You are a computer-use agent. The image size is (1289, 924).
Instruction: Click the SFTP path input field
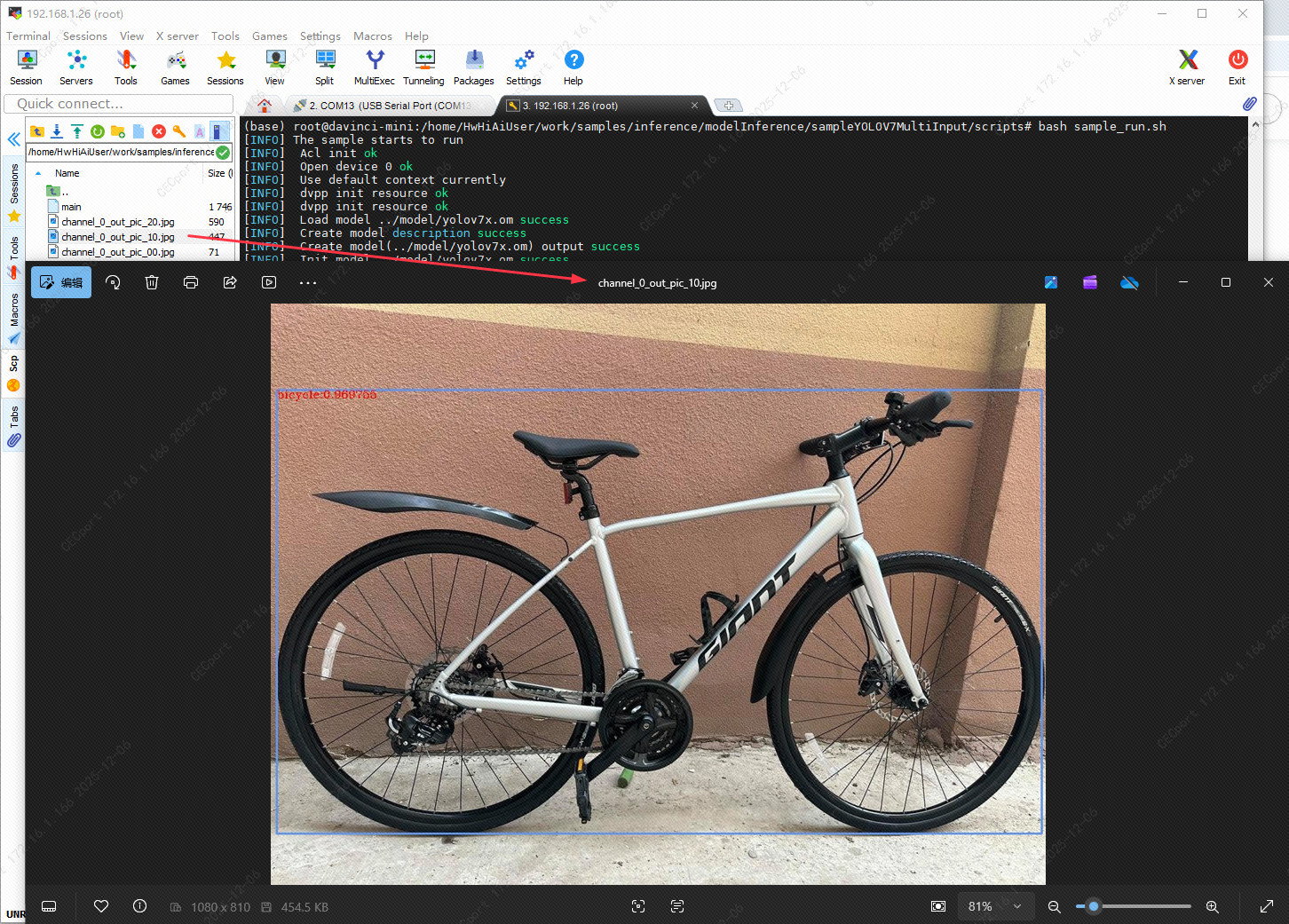pyautogui.click(x=121, y=153)
